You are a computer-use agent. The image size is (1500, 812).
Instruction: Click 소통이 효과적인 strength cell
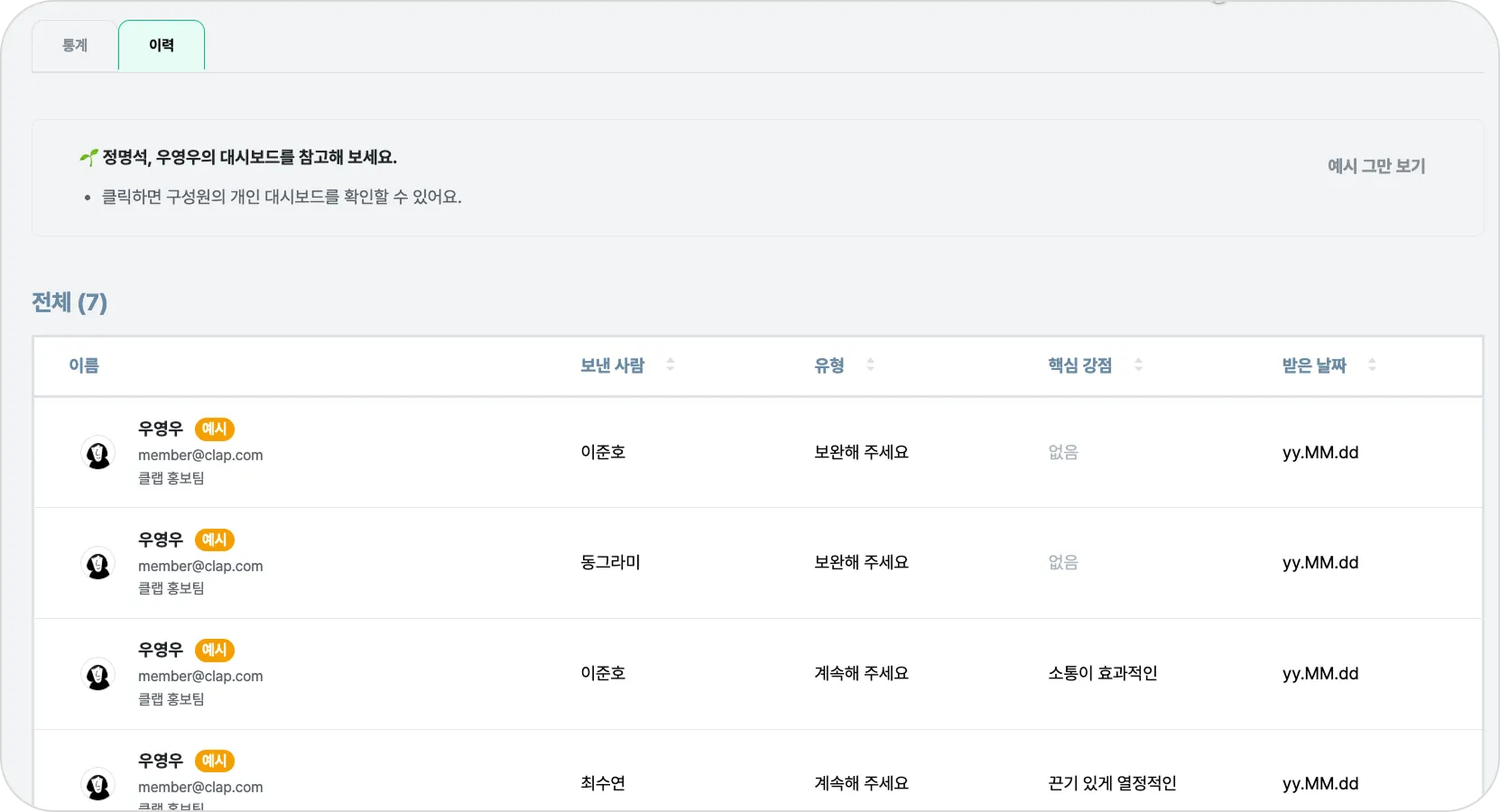click(x=1102, y=673)
